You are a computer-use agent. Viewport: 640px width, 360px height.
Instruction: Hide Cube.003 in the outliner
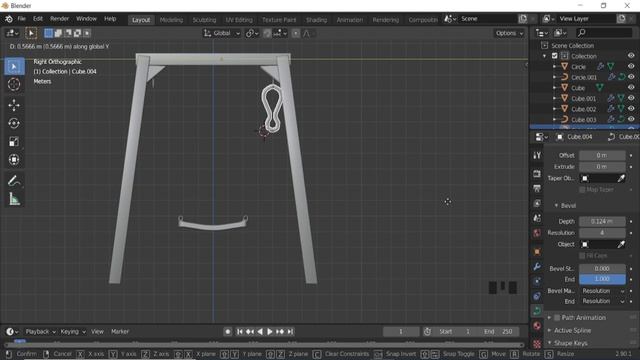tap(631, 120)
